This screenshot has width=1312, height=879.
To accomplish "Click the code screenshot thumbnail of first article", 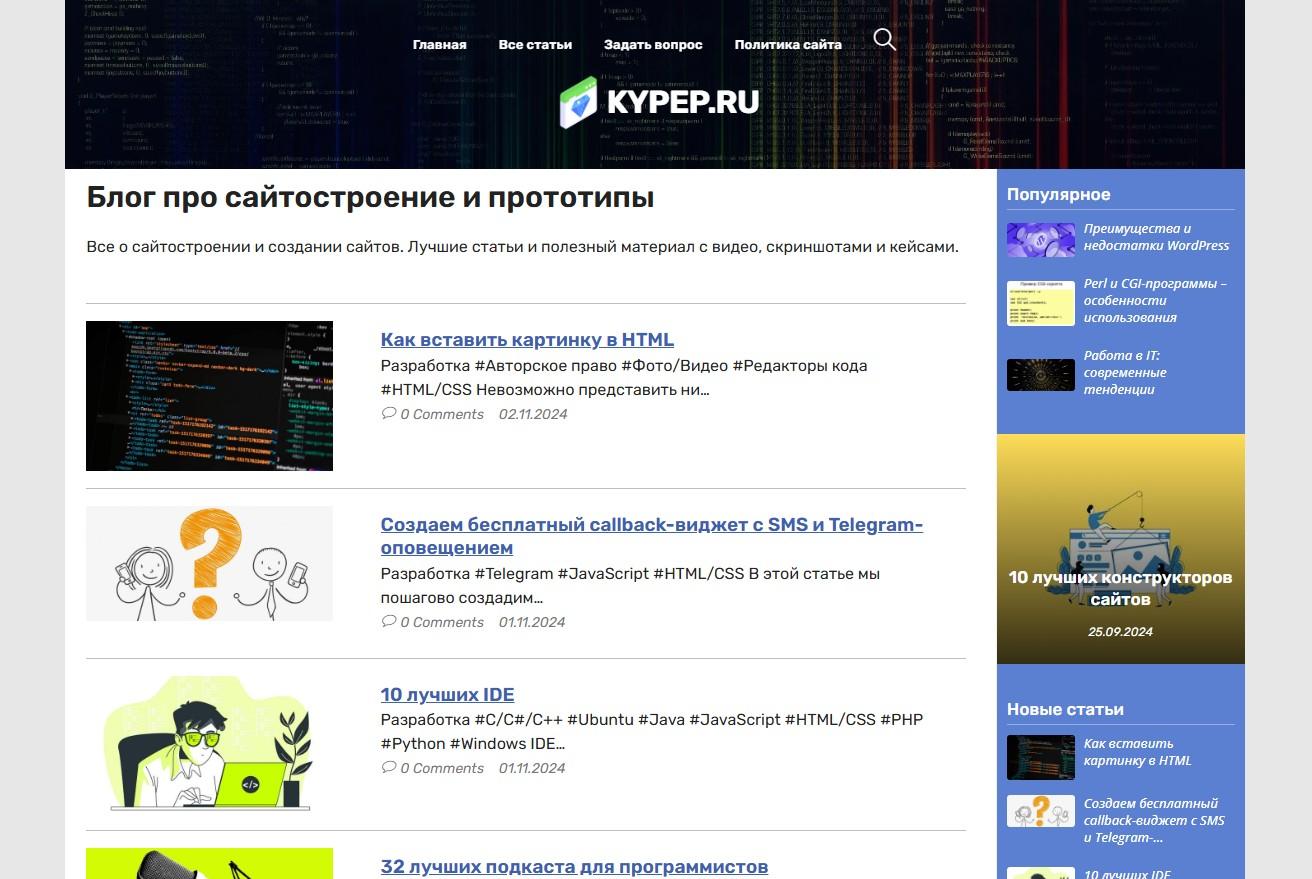I will point(209,396).
